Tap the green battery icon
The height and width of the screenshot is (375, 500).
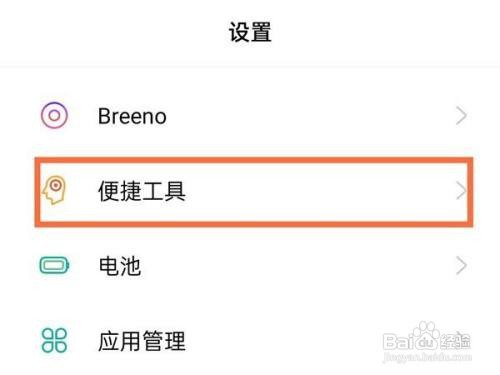(55, 265)
